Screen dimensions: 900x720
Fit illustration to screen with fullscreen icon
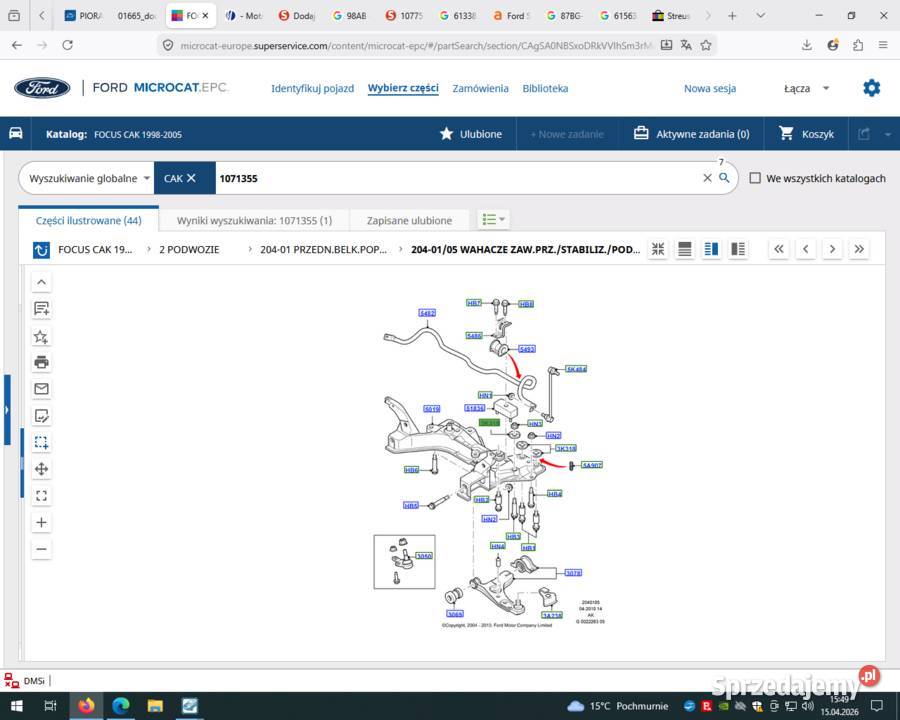point(41,496)
